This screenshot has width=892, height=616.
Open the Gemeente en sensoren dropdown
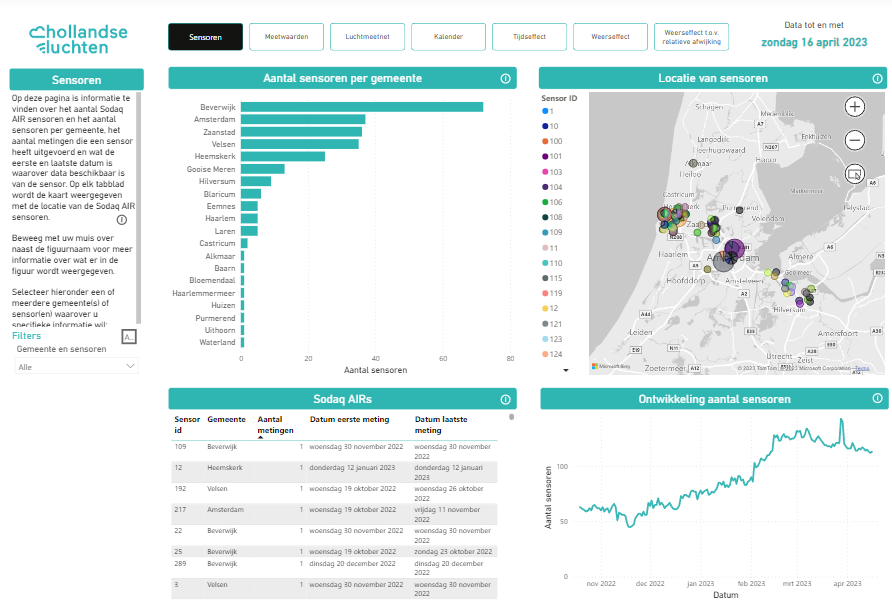(76, 367)
